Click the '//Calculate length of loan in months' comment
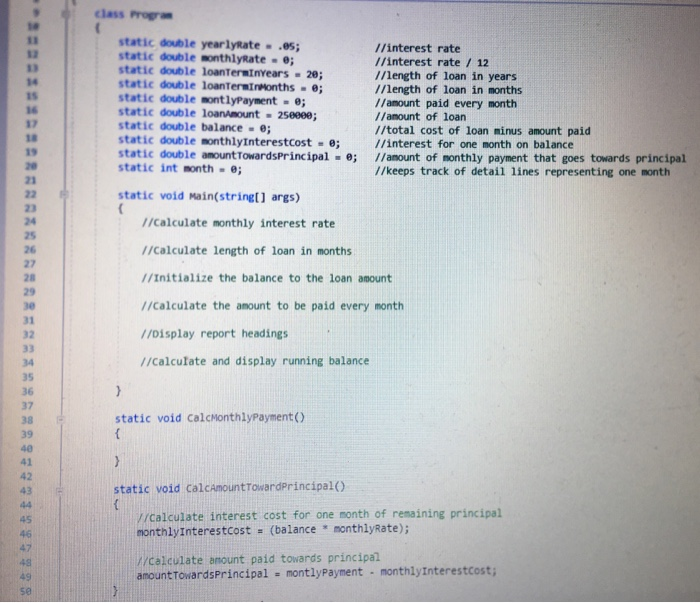This screenshot has width=700, height=603. click(x=247, y=251)
